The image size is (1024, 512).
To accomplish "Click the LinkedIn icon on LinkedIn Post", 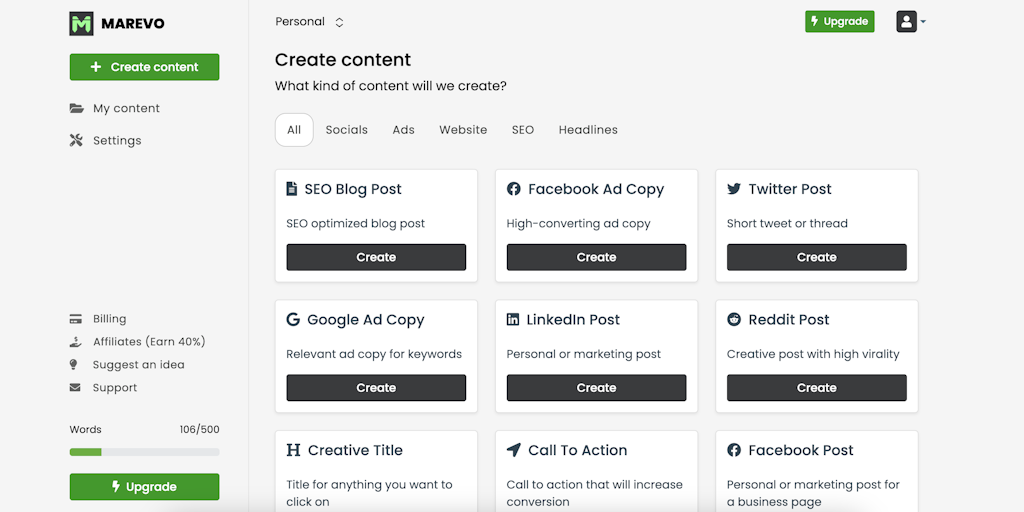I will 513,320.
